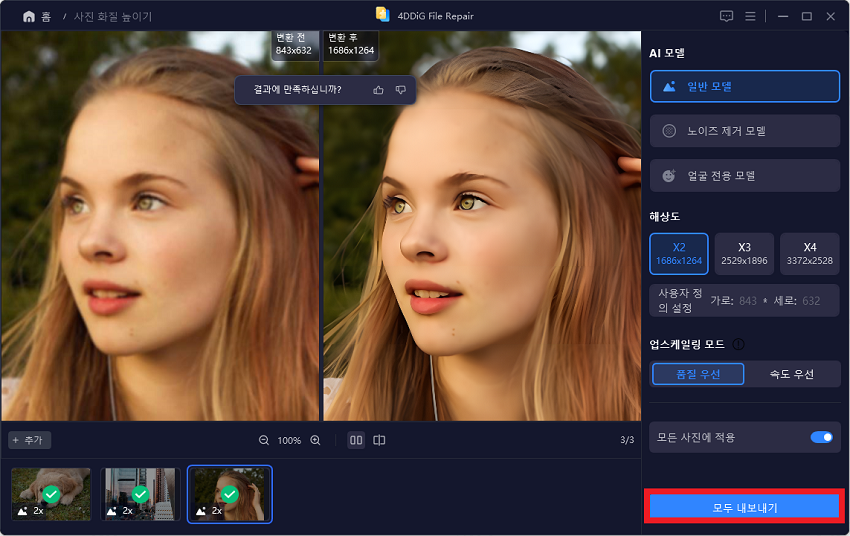Select the woman portrait thumbnail
The image size is (850, 536).
coord(230,494)
